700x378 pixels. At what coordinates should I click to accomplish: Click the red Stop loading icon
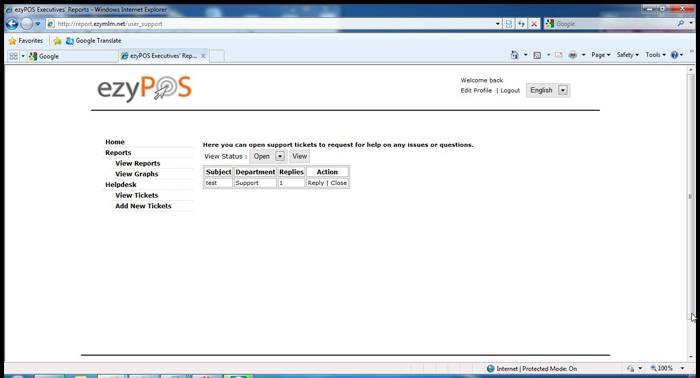pos(534,24)
